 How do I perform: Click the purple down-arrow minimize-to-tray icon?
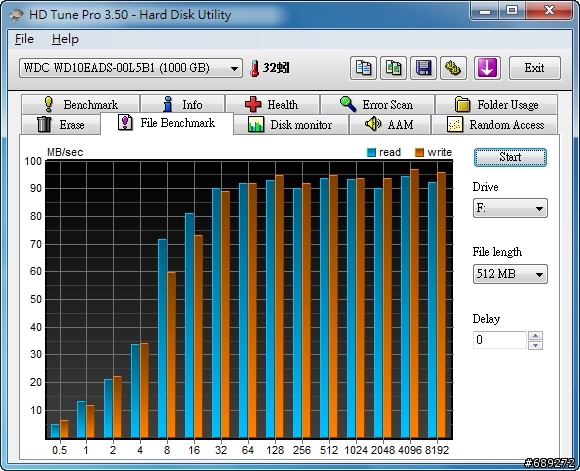pos(487,68)
